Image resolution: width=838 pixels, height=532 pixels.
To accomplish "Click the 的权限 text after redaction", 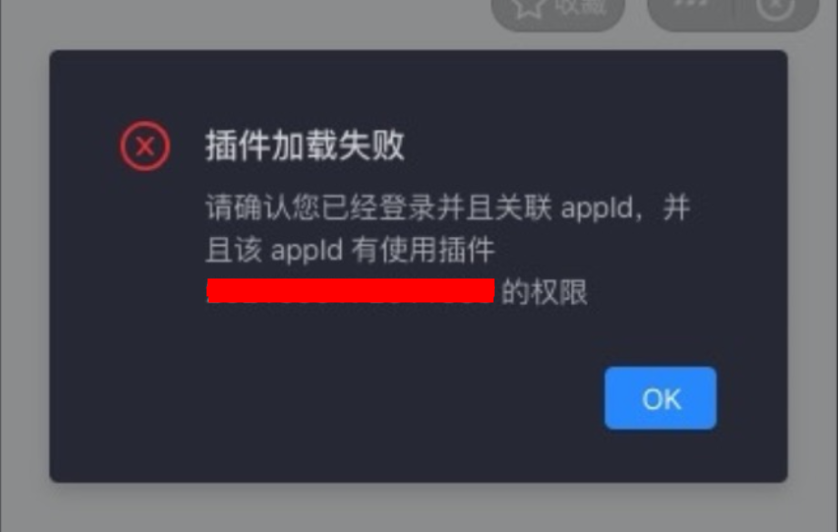I will [x=544, y=292].
